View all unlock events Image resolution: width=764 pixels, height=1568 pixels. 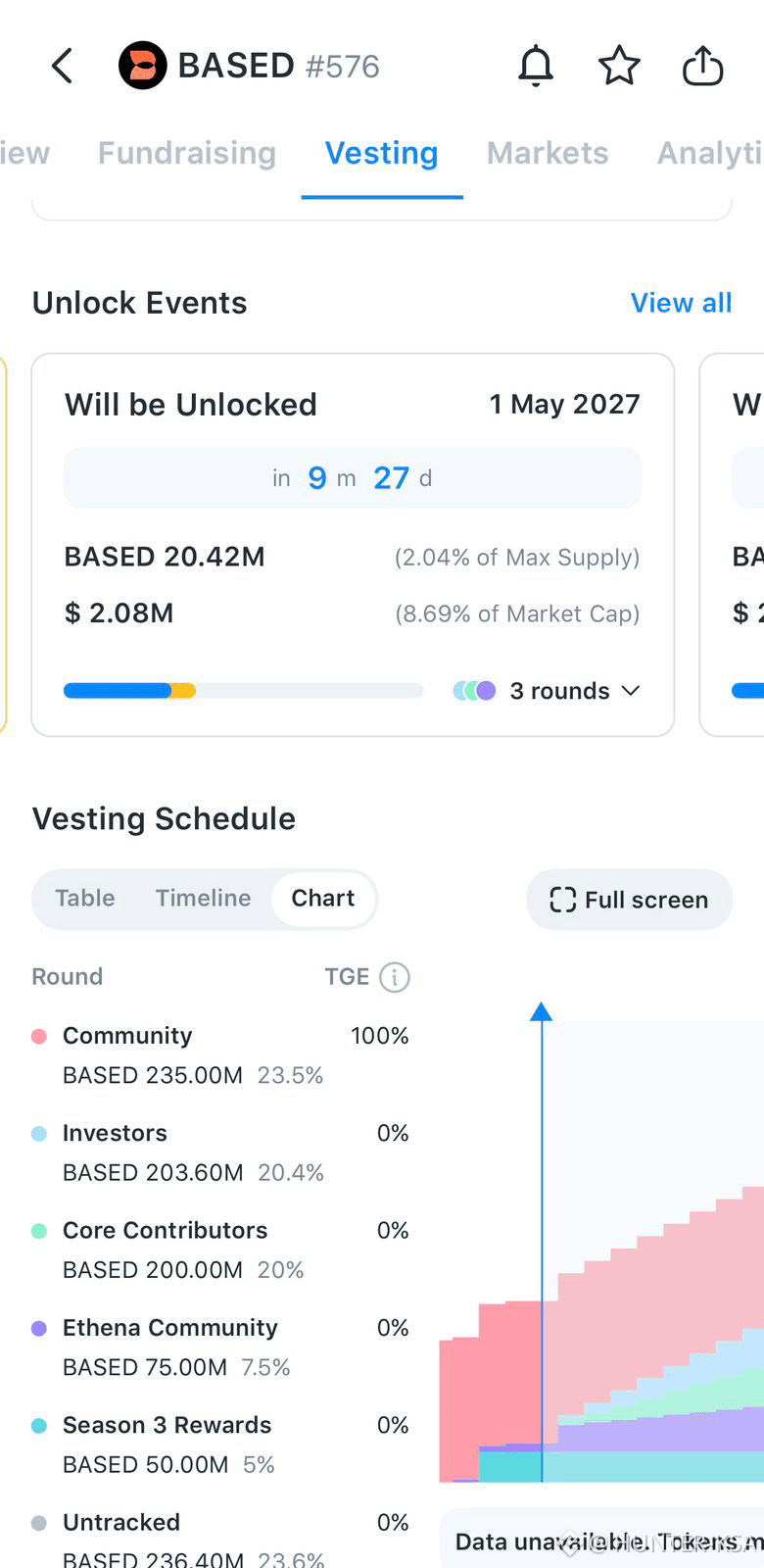point(682,303)
